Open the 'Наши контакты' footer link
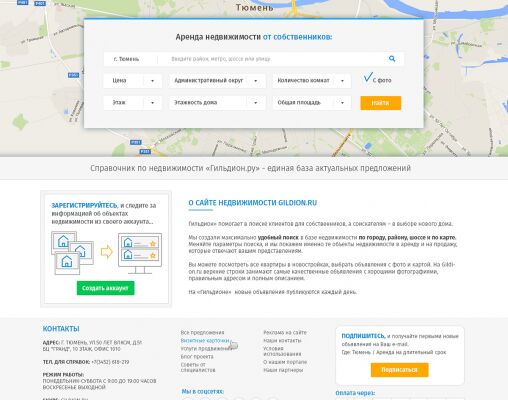 coord(282,341)
